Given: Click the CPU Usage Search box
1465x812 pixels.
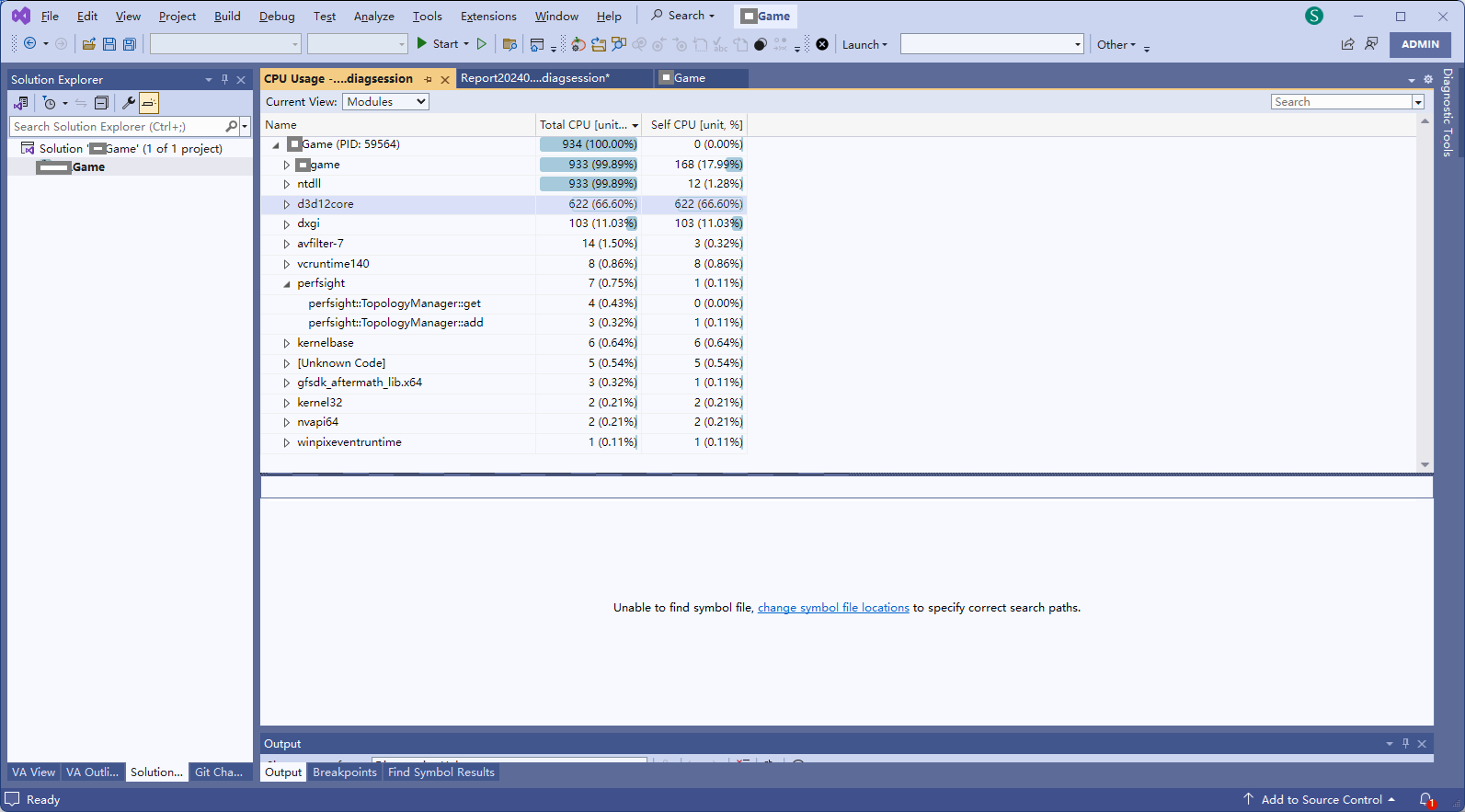Looking at the screenshot, I should click(x=1342, y=102).
